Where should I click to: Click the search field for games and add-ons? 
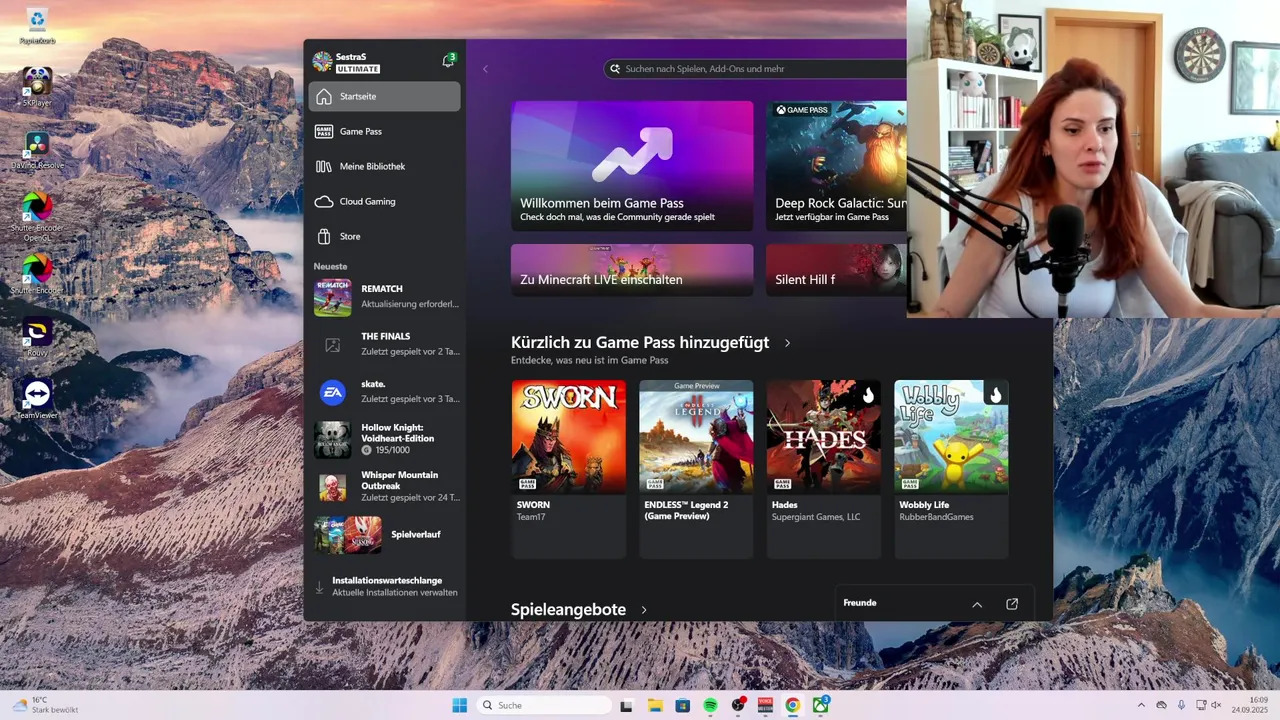[755, 69]
